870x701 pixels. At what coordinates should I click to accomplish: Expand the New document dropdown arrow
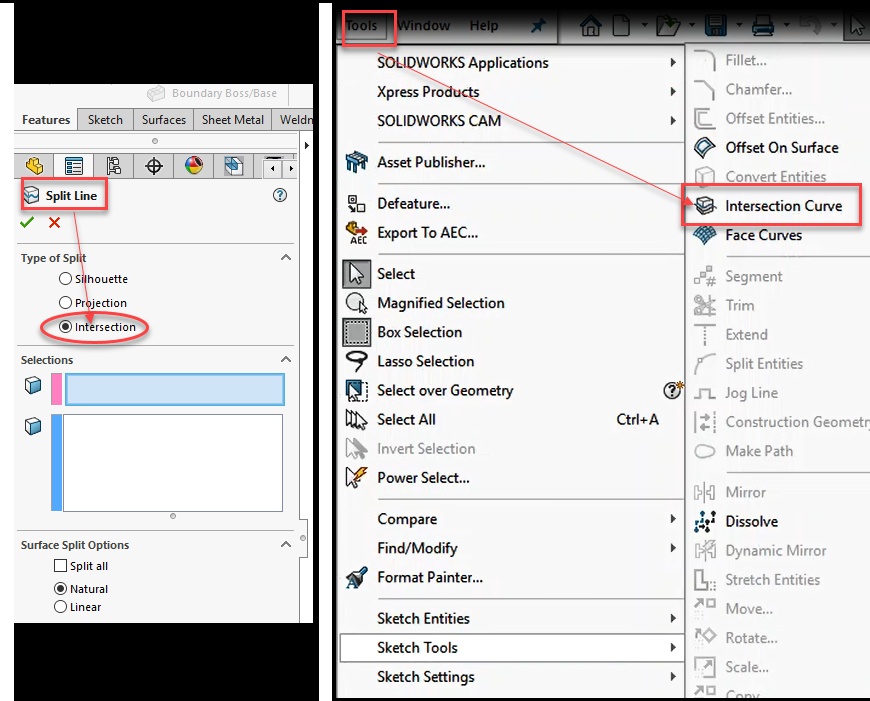(x=644, y=25)
